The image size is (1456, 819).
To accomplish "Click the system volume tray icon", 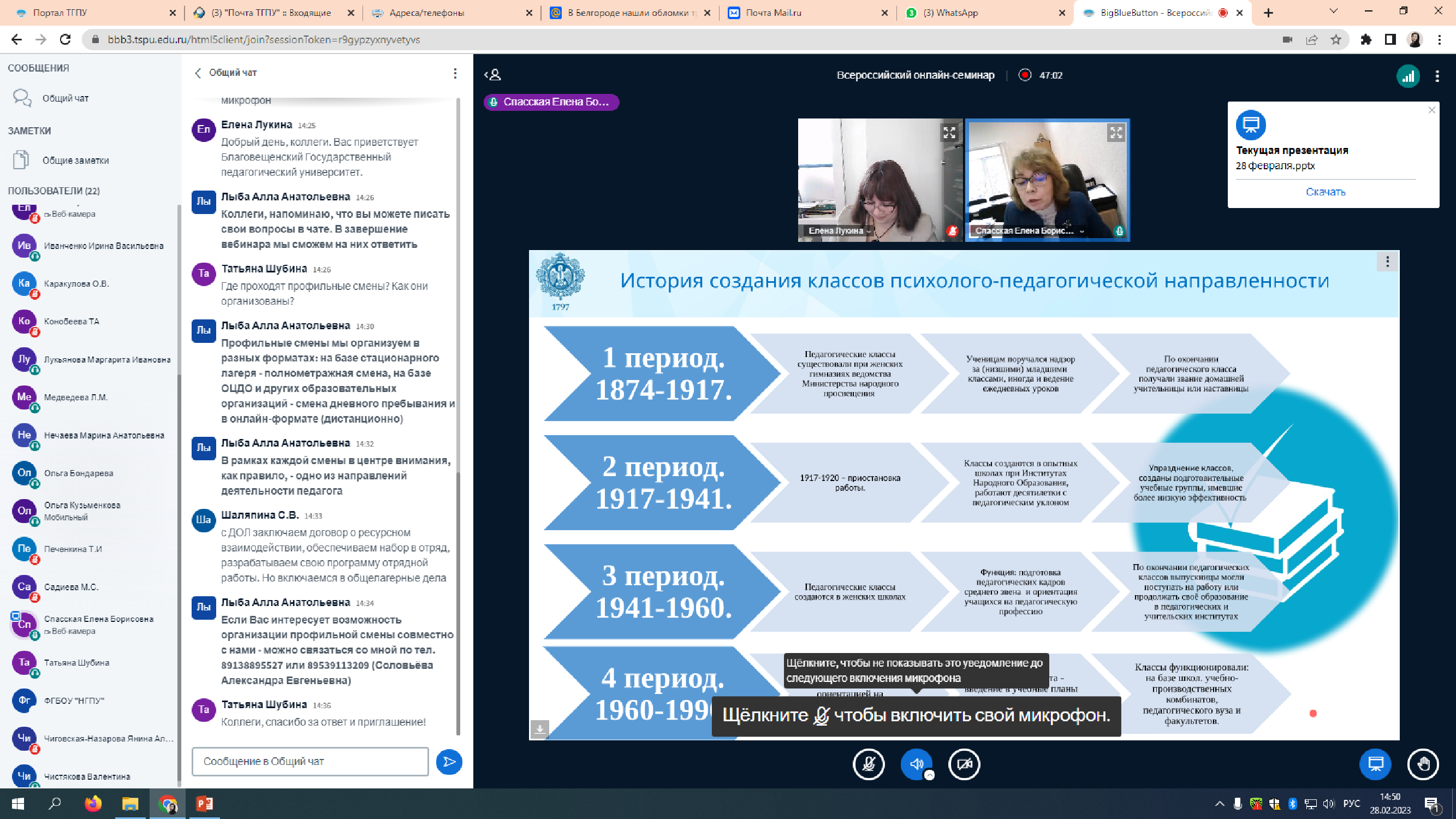I will [x=1328, y=803].
